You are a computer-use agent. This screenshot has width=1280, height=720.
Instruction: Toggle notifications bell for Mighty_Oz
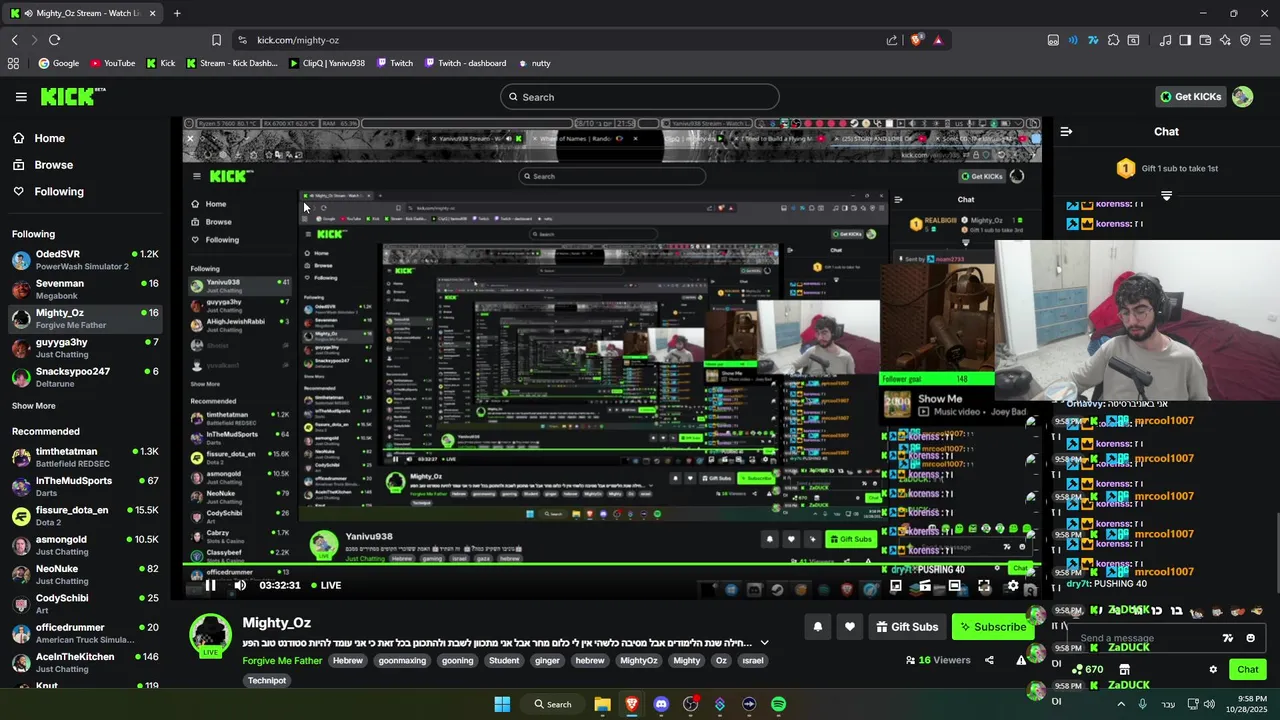817,627
